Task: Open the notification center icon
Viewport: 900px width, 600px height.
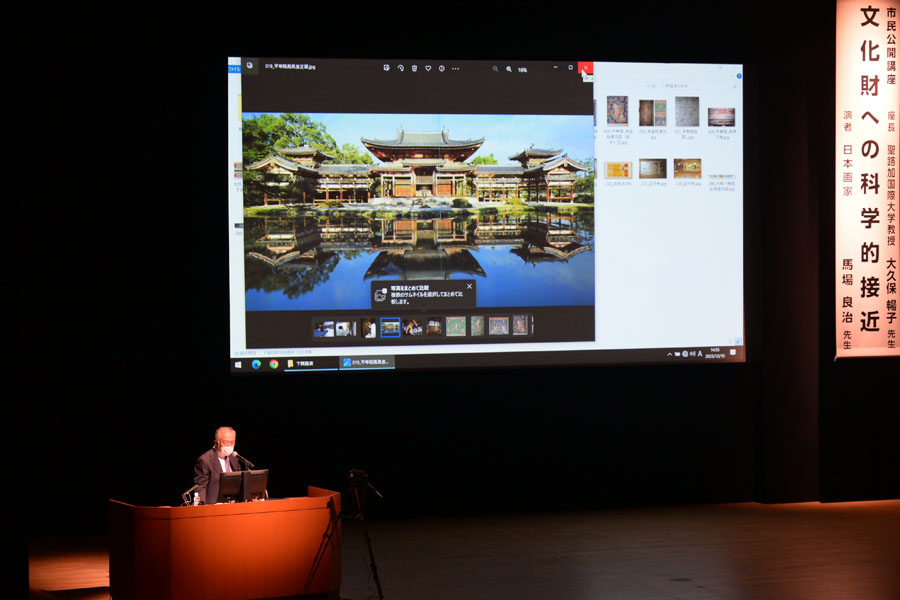Action: click(733, 352)
